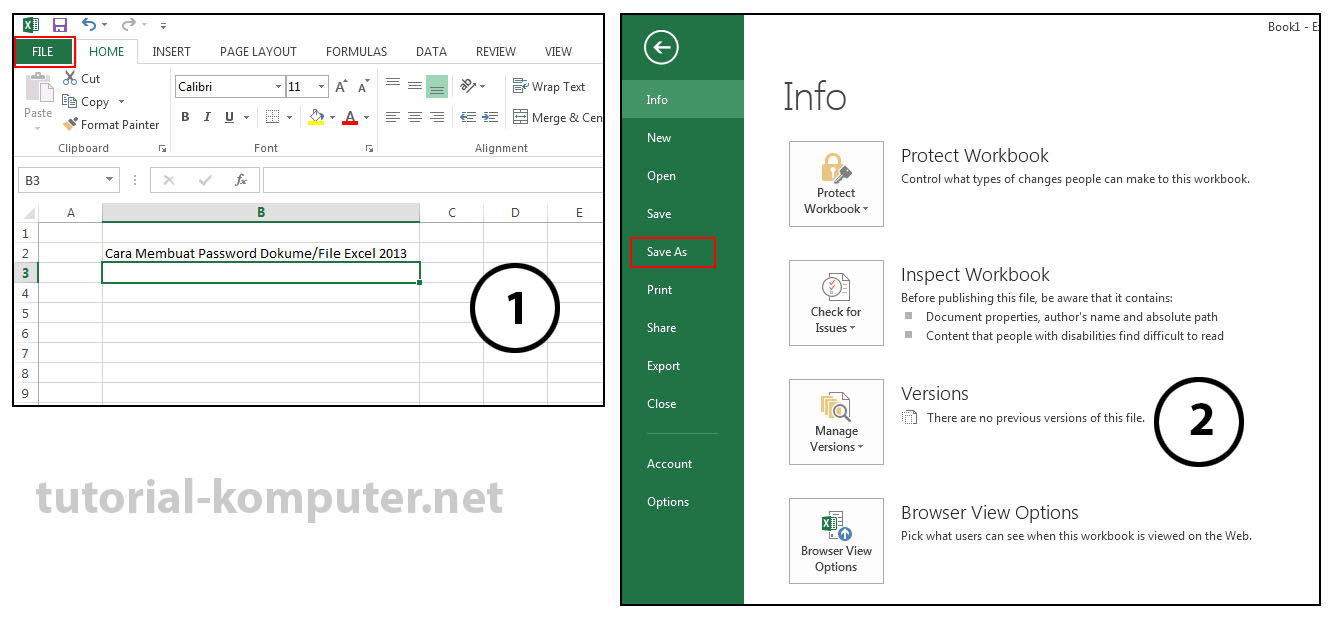
Task: Select cell B2 with the password text
Action: tap(260, 253)
